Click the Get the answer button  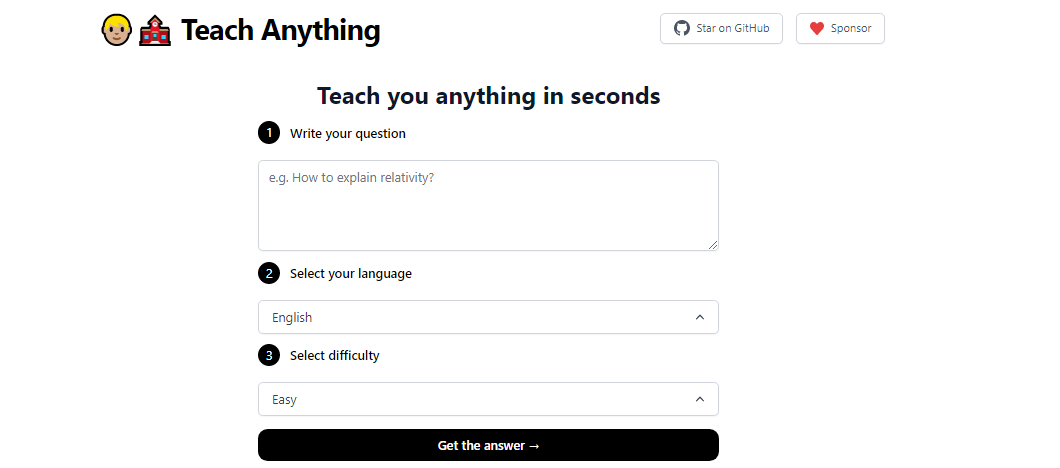pos(488,445)
